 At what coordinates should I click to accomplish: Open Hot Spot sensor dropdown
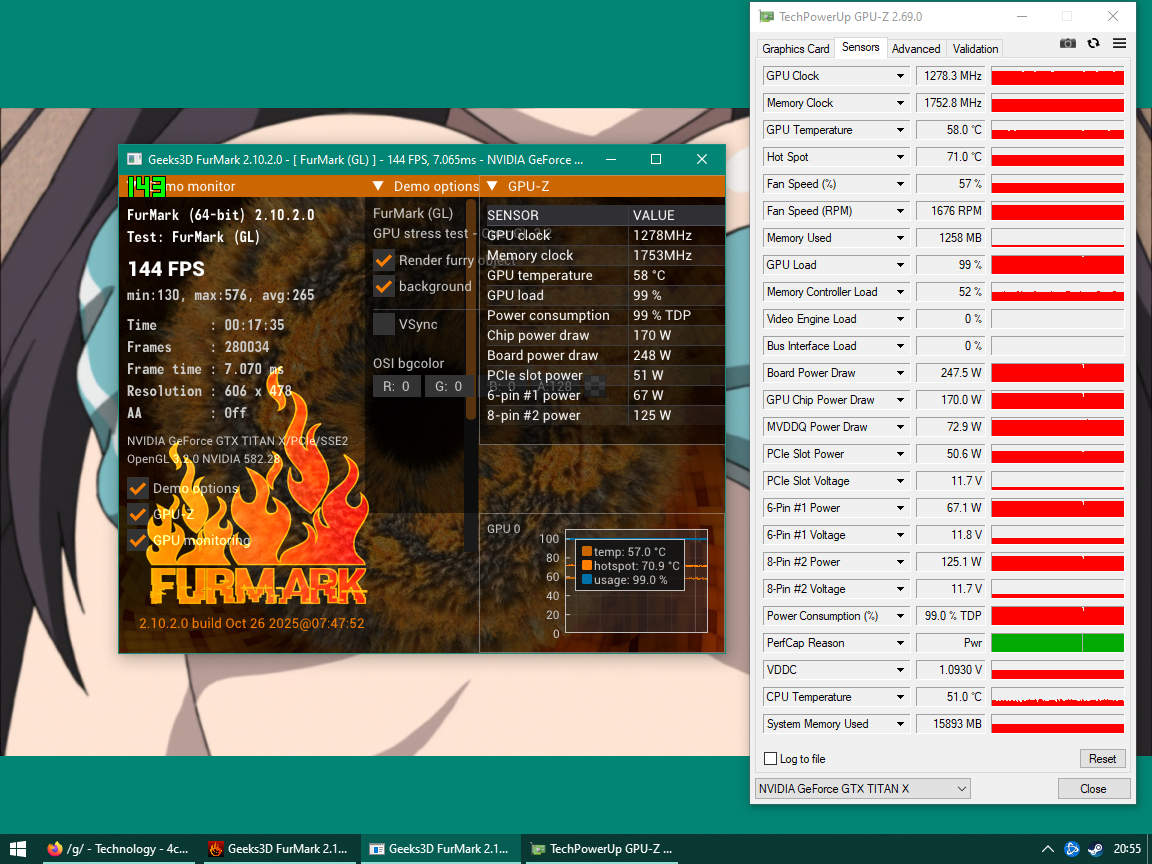pos(836,157)
